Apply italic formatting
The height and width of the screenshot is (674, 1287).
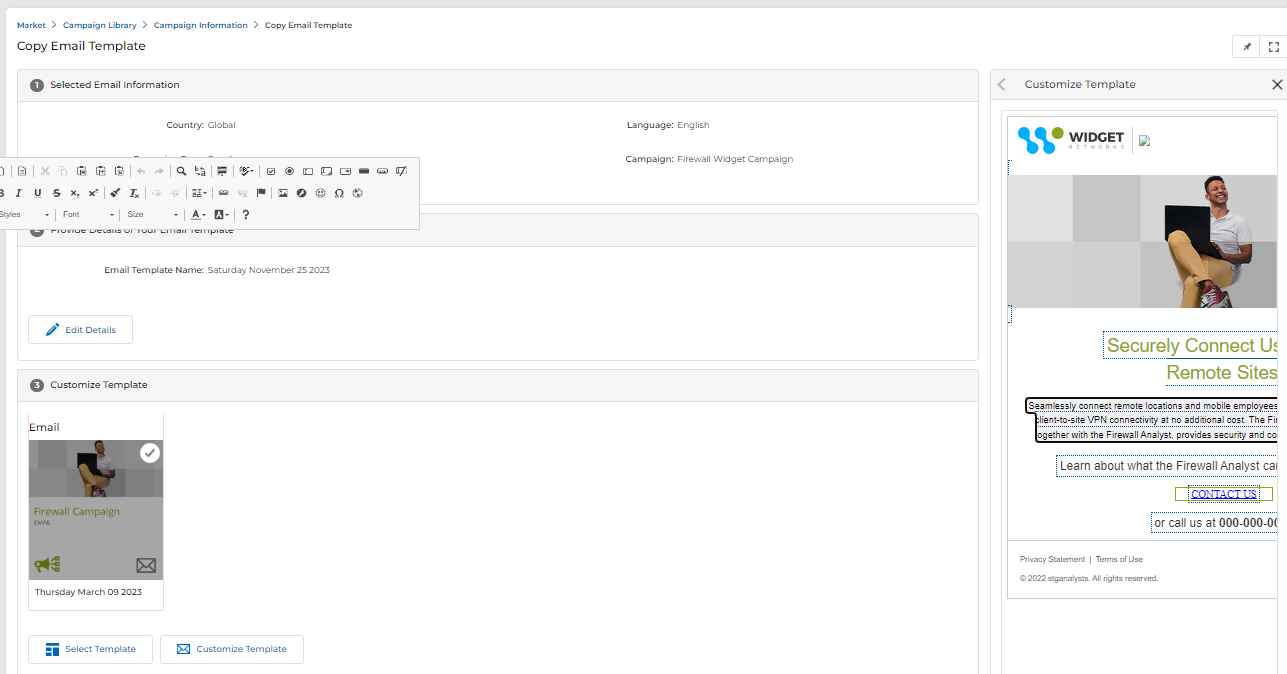(18, 193)
